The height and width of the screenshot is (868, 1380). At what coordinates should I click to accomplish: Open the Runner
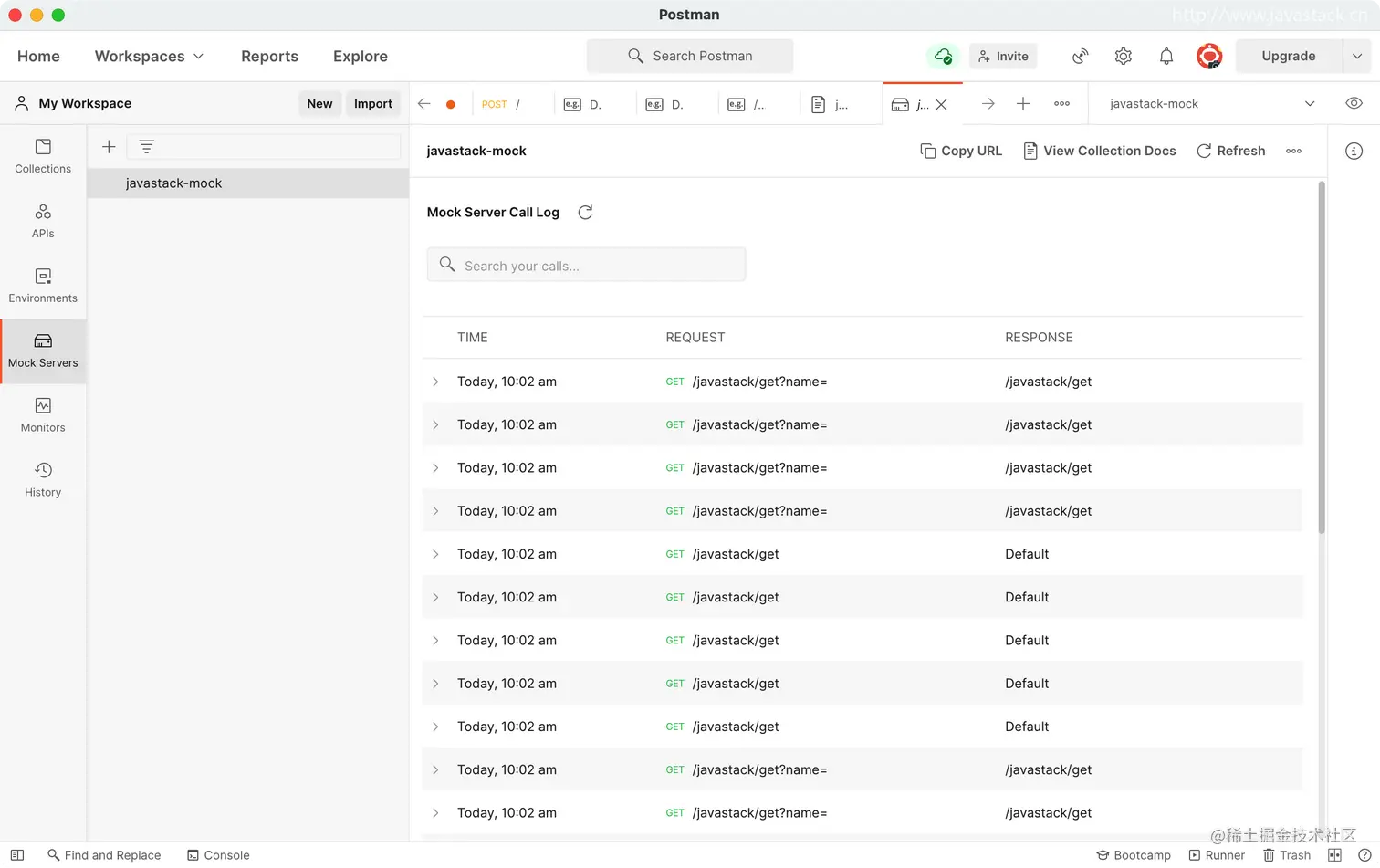[1217, 855]
